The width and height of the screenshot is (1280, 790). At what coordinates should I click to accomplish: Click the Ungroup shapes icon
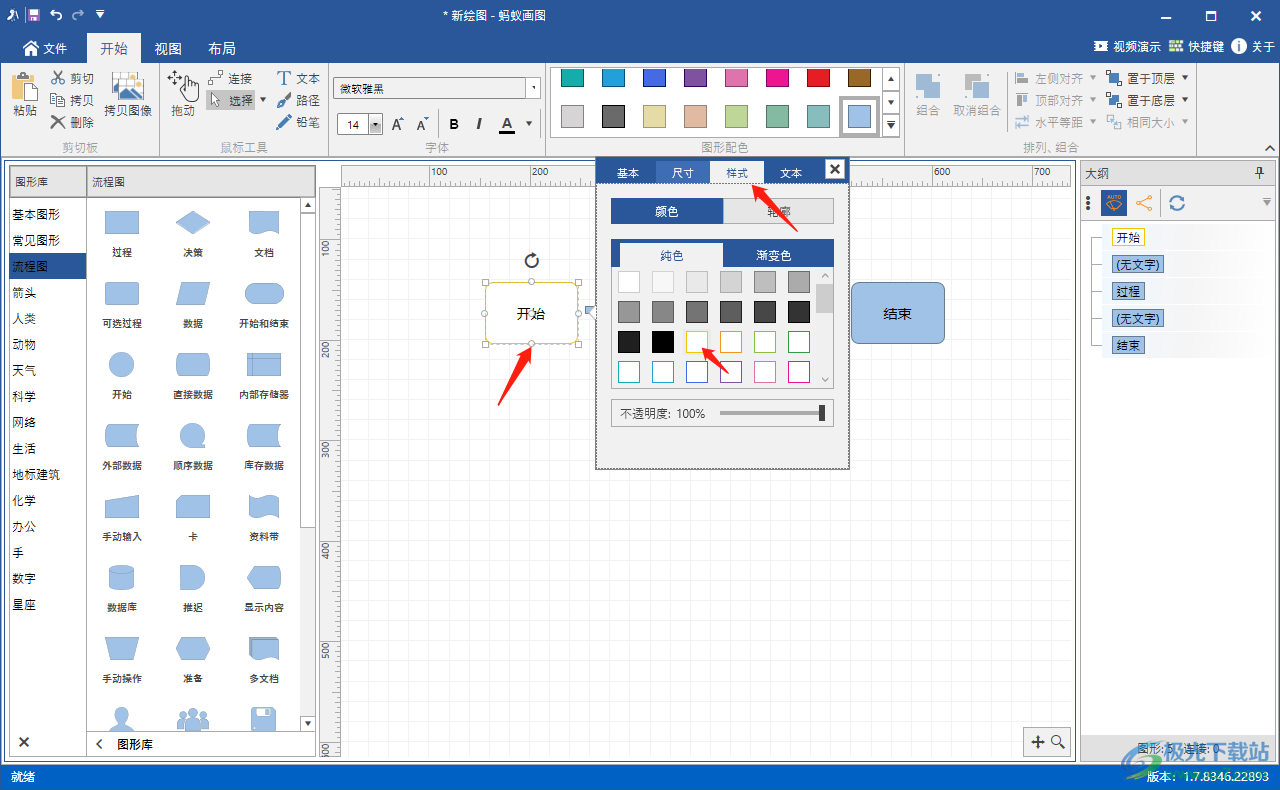click(976, 87)
